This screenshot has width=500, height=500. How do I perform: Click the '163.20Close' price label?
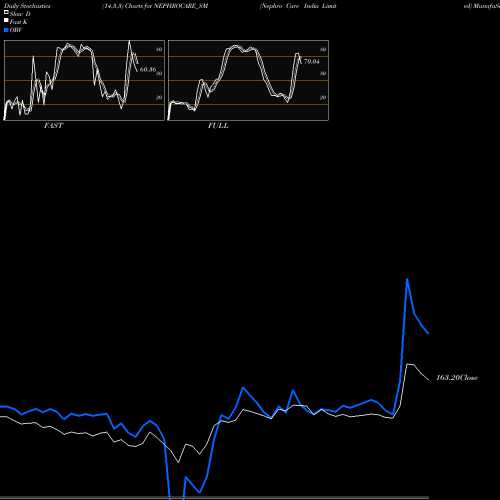tap(457, 377)
